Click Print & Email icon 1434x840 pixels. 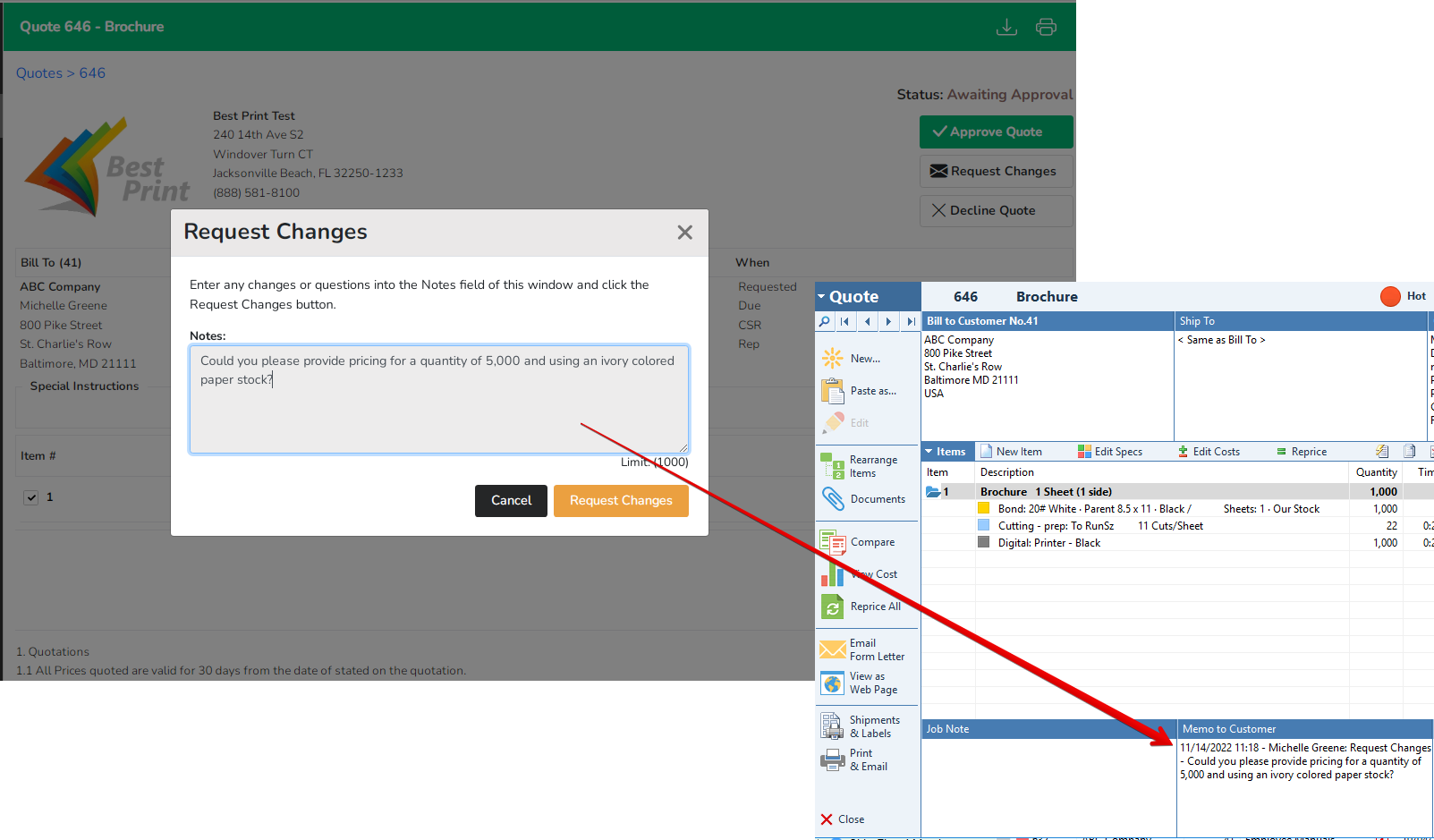(833, 759)
